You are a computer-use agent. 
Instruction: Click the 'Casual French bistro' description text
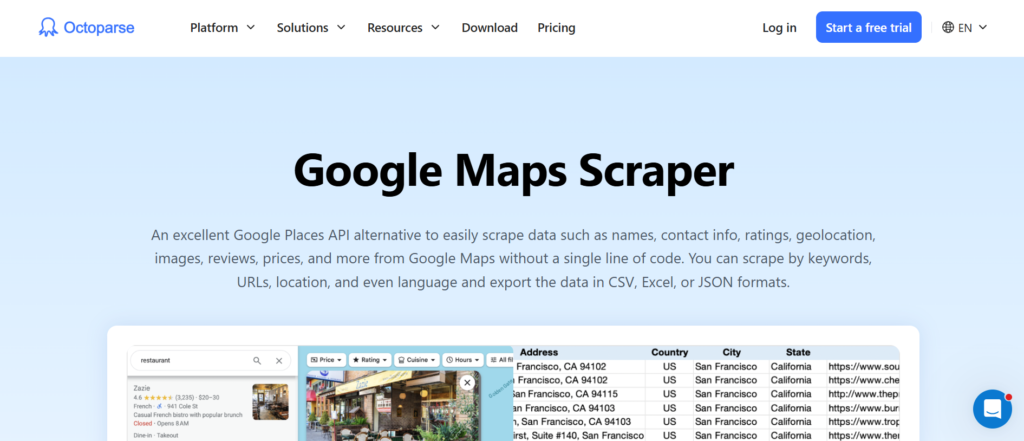click(x=188, y=415)
